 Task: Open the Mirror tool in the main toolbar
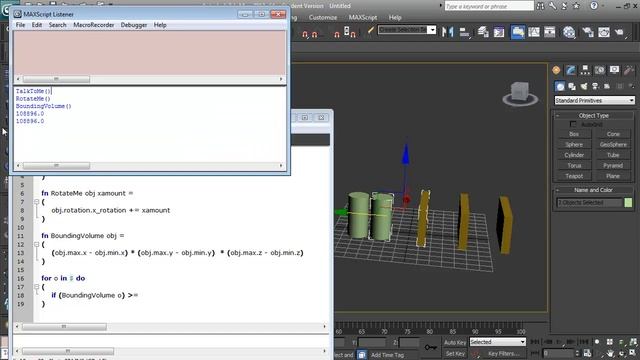pyautogui.click(x=447, y=32)
